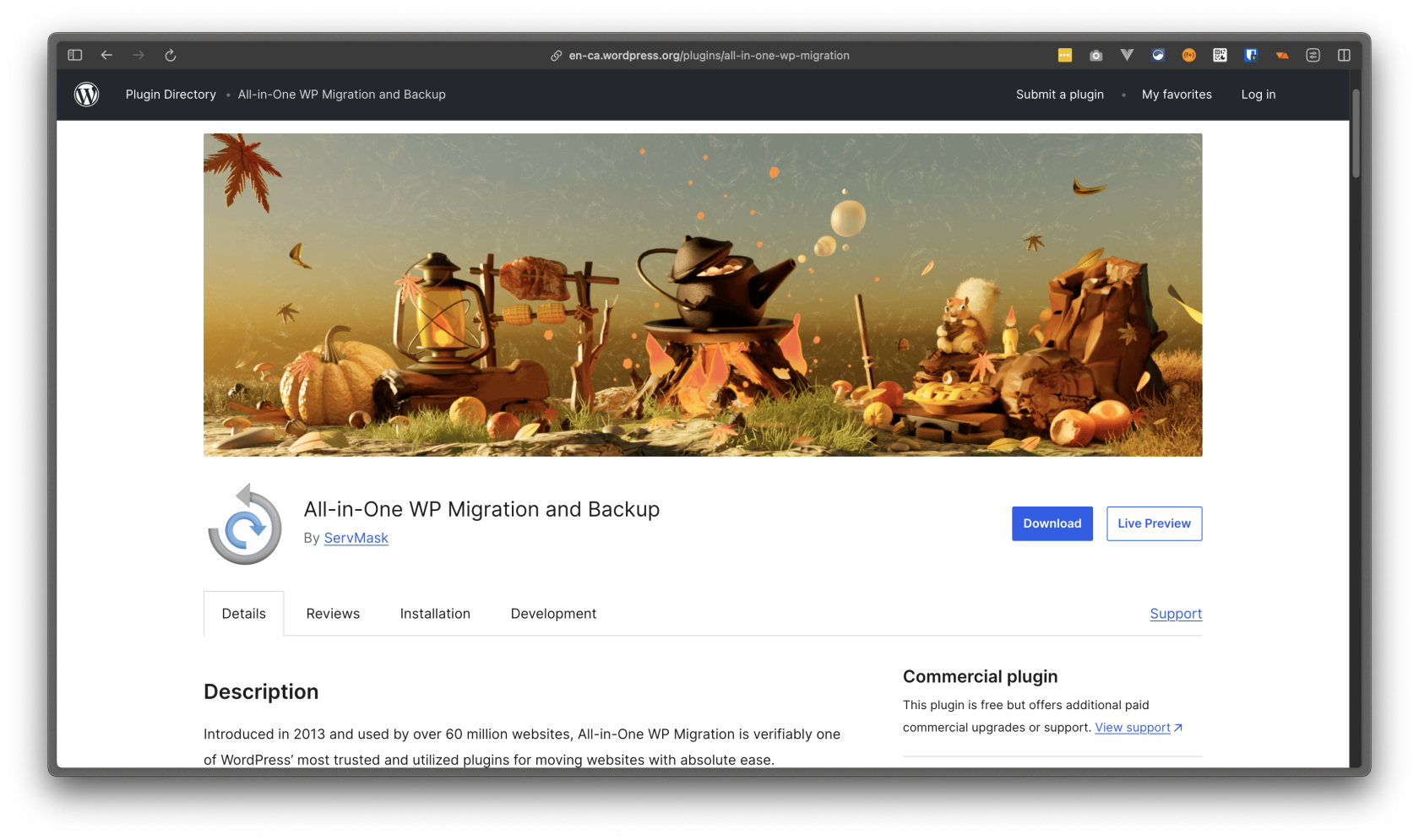Image resolution: width=1419 pixels, height=840 pixels.
Task: Select the Development tab
Action: pos(553,614)
